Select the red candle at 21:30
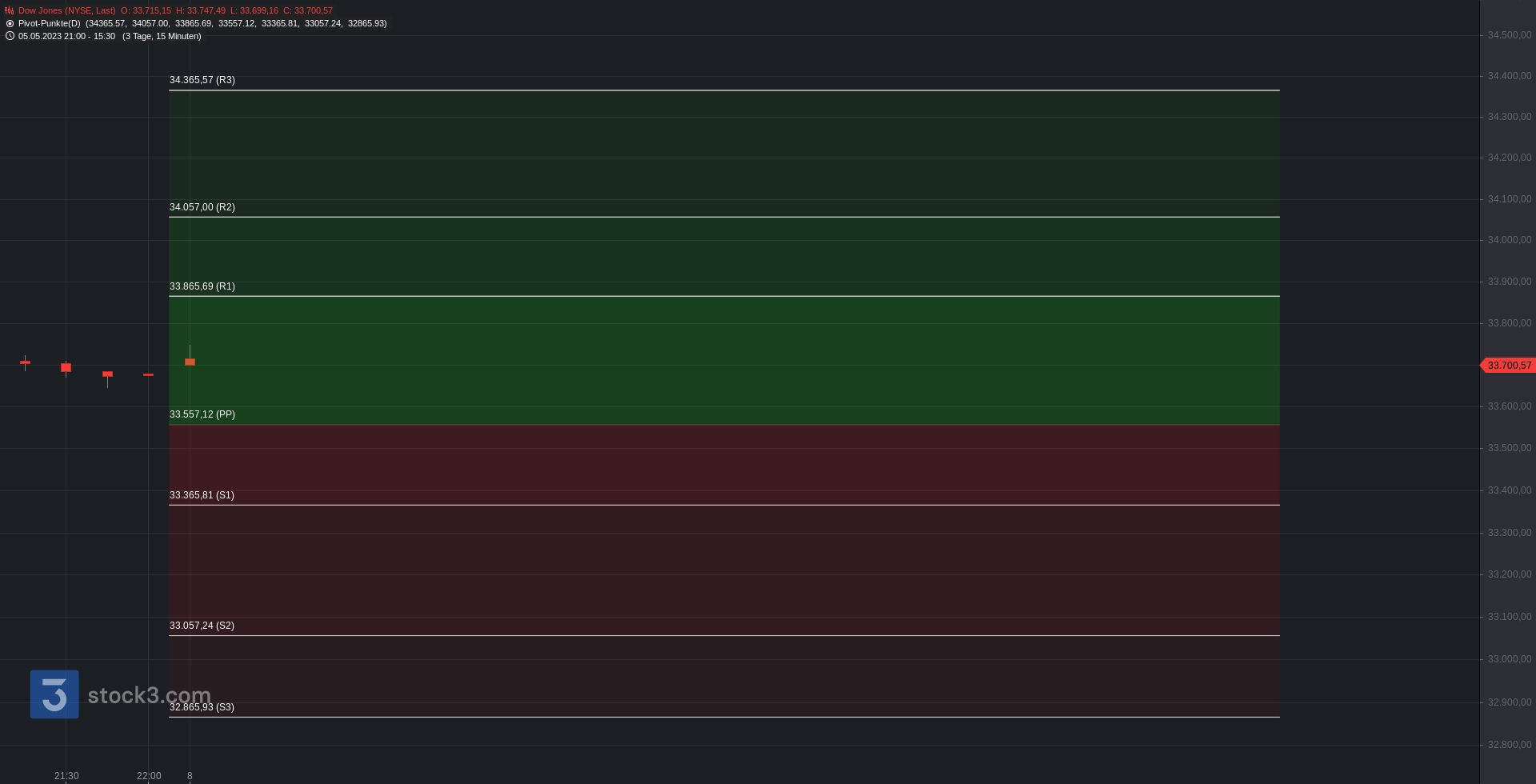The height and width of the screenshot is (784, 1536). pyautogui.click(x=66, y=368)
